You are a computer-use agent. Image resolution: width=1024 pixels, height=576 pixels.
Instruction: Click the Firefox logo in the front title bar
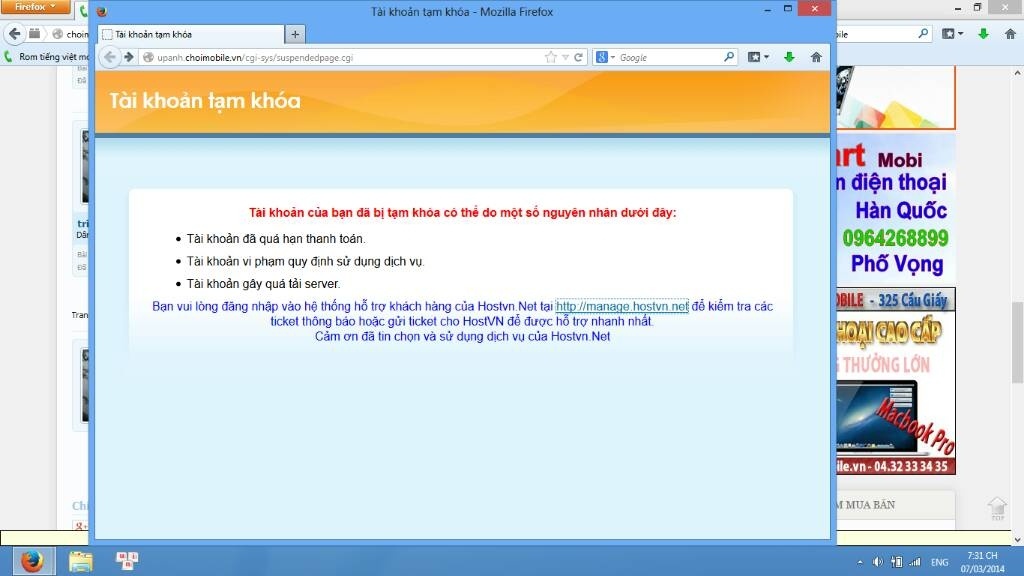102,11
